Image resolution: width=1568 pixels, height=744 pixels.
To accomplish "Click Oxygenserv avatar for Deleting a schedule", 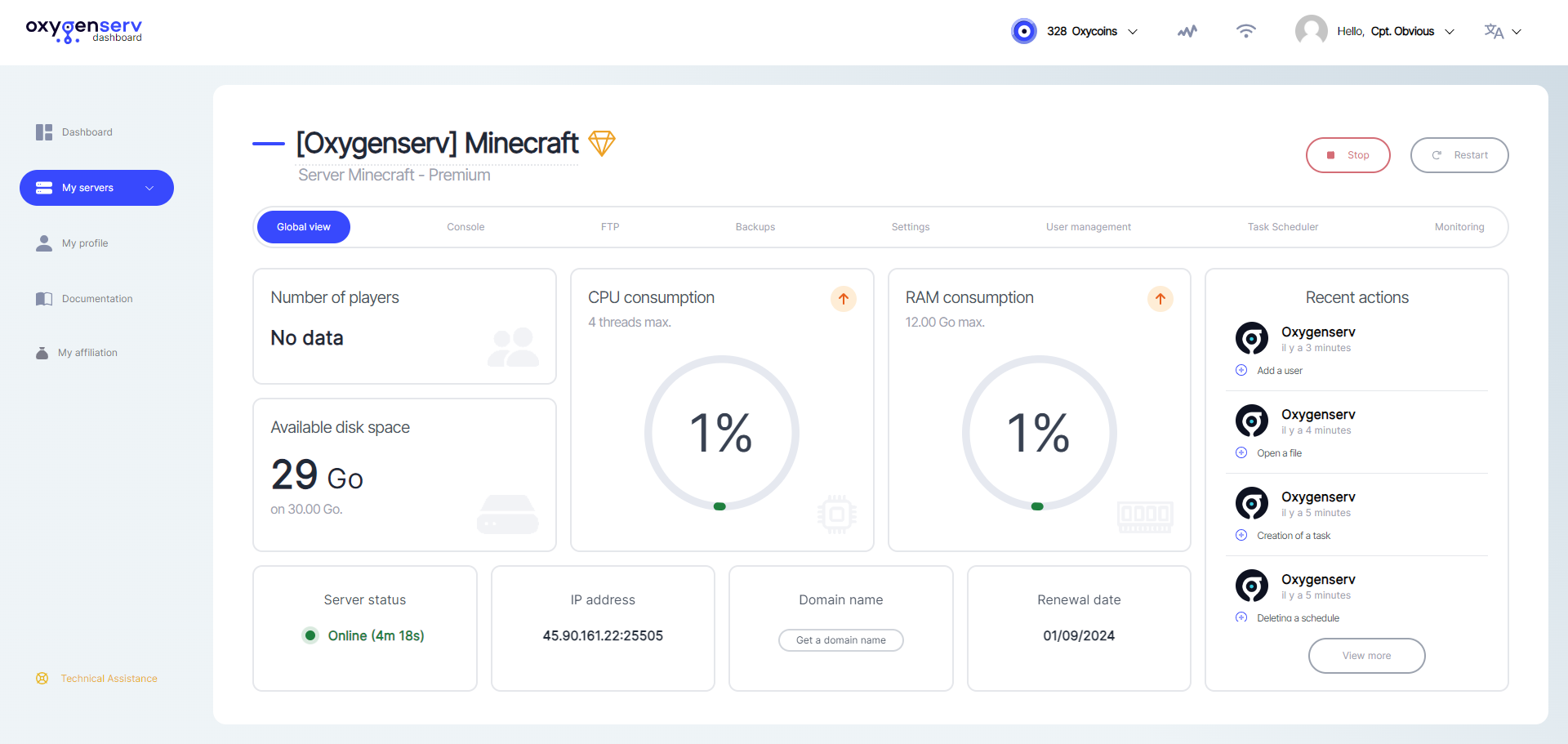I will [1252, 586].
